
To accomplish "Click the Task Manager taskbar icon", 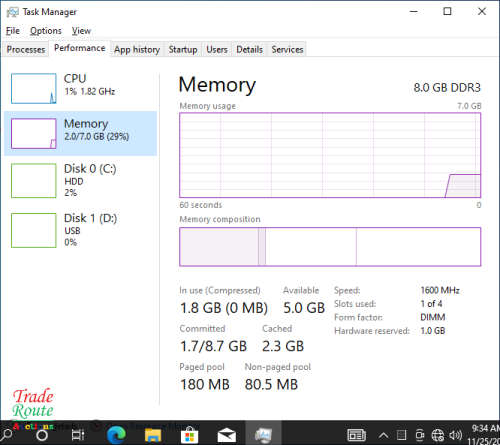I will point(263,435).
